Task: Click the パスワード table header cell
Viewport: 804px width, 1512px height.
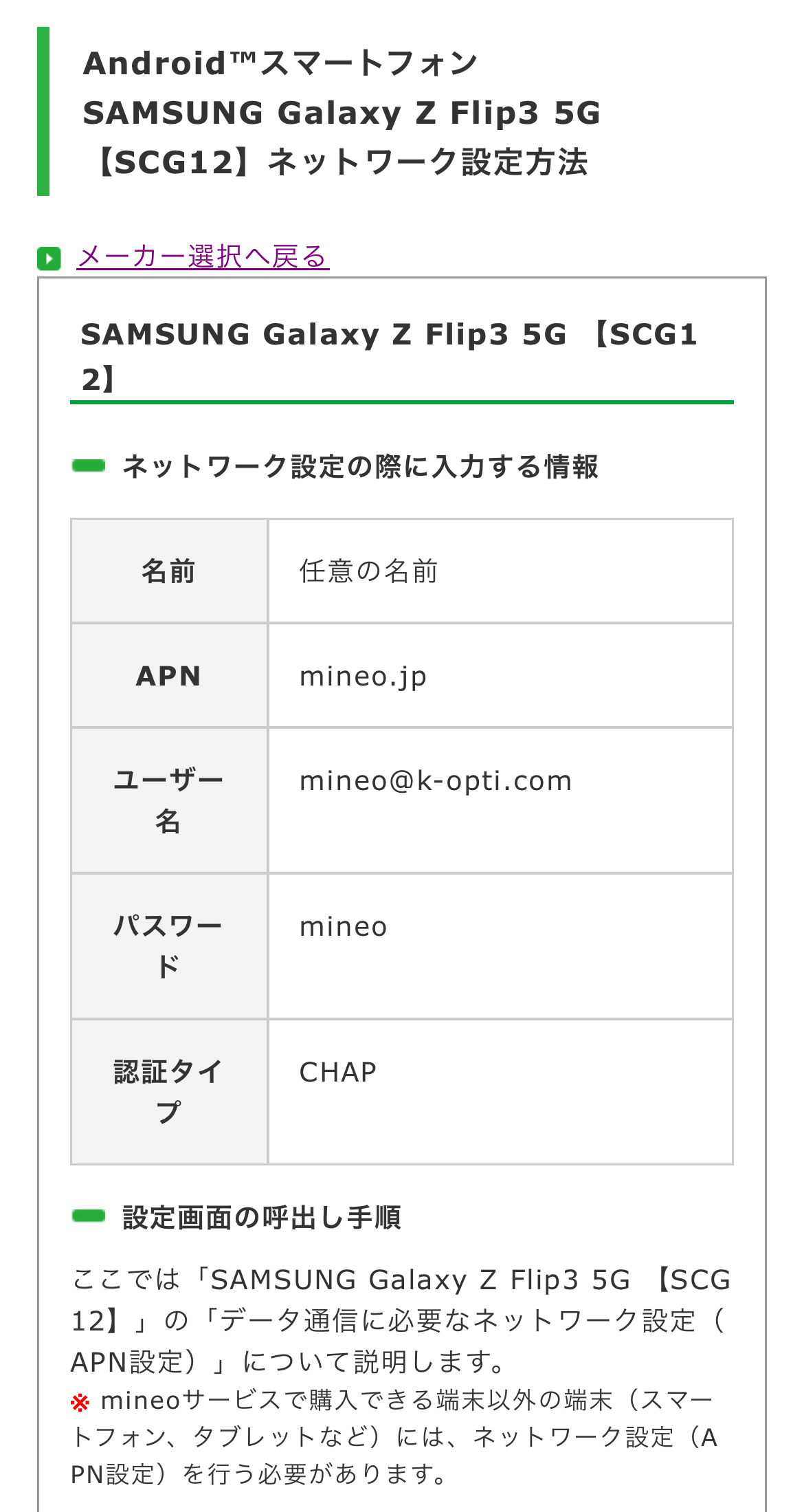Action: (x=169, y=946)
